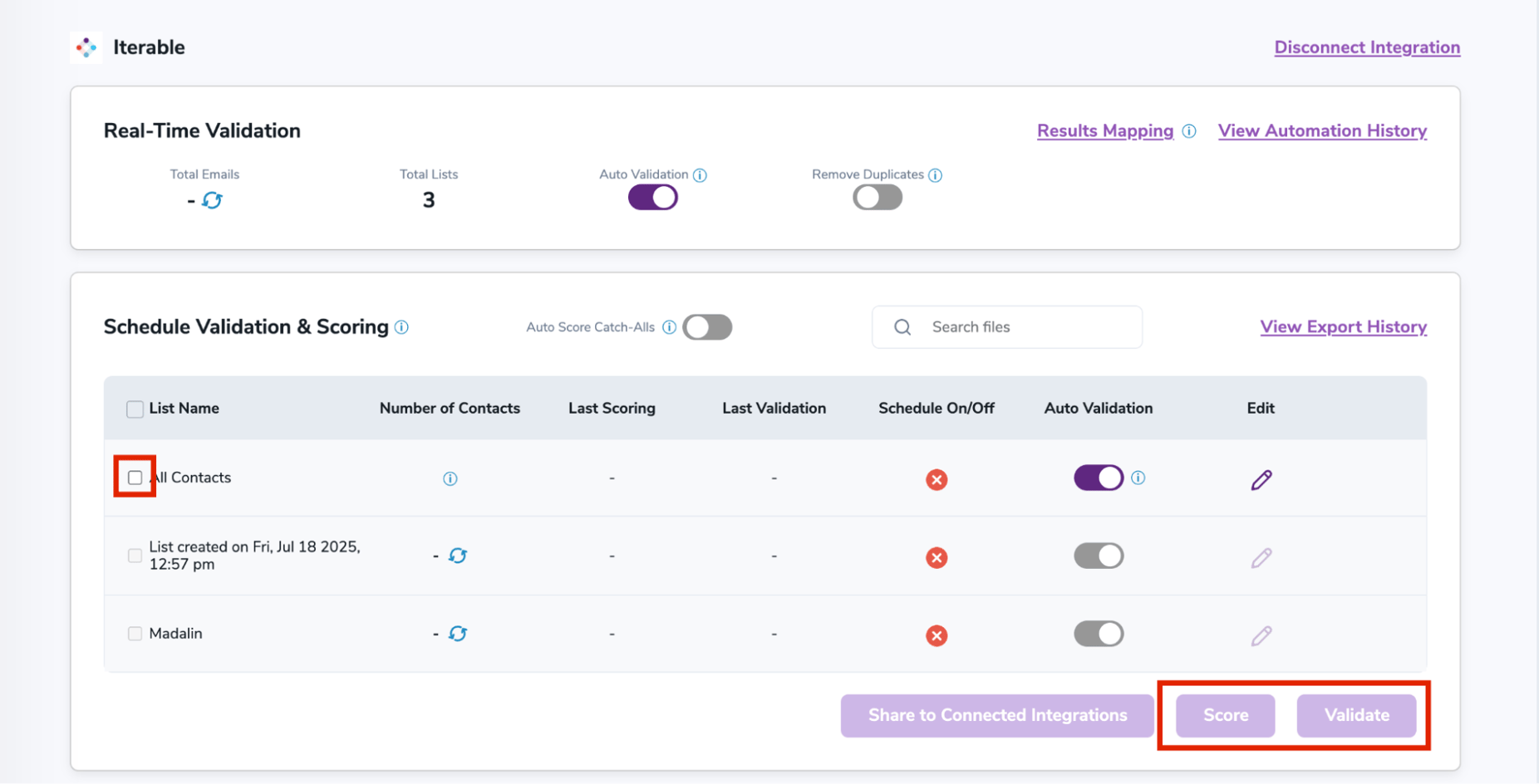The image size is (1539, 784).
Task: Show Auto Score Catch-Alls info tooltip
Action: tap(669, 327)
